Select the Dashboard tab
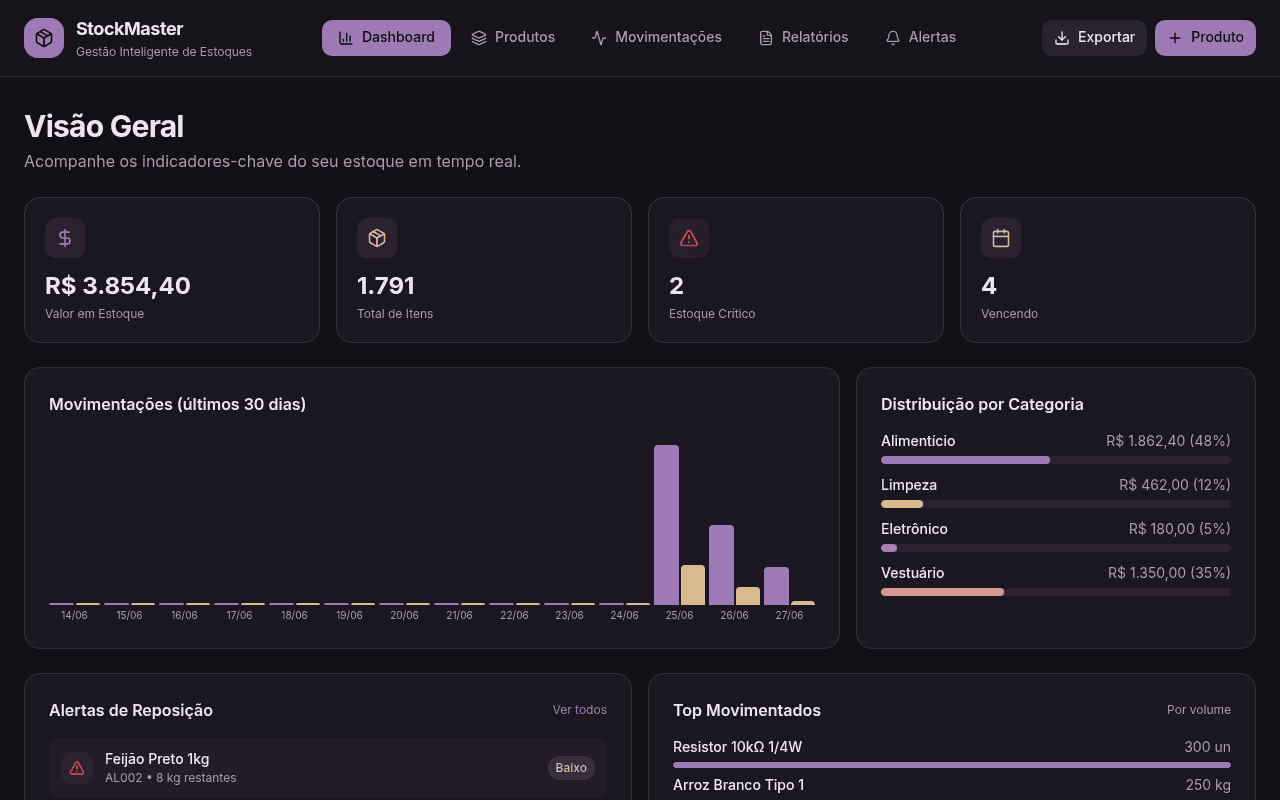This screenshot has width=1280, height=800. point(386,38)
